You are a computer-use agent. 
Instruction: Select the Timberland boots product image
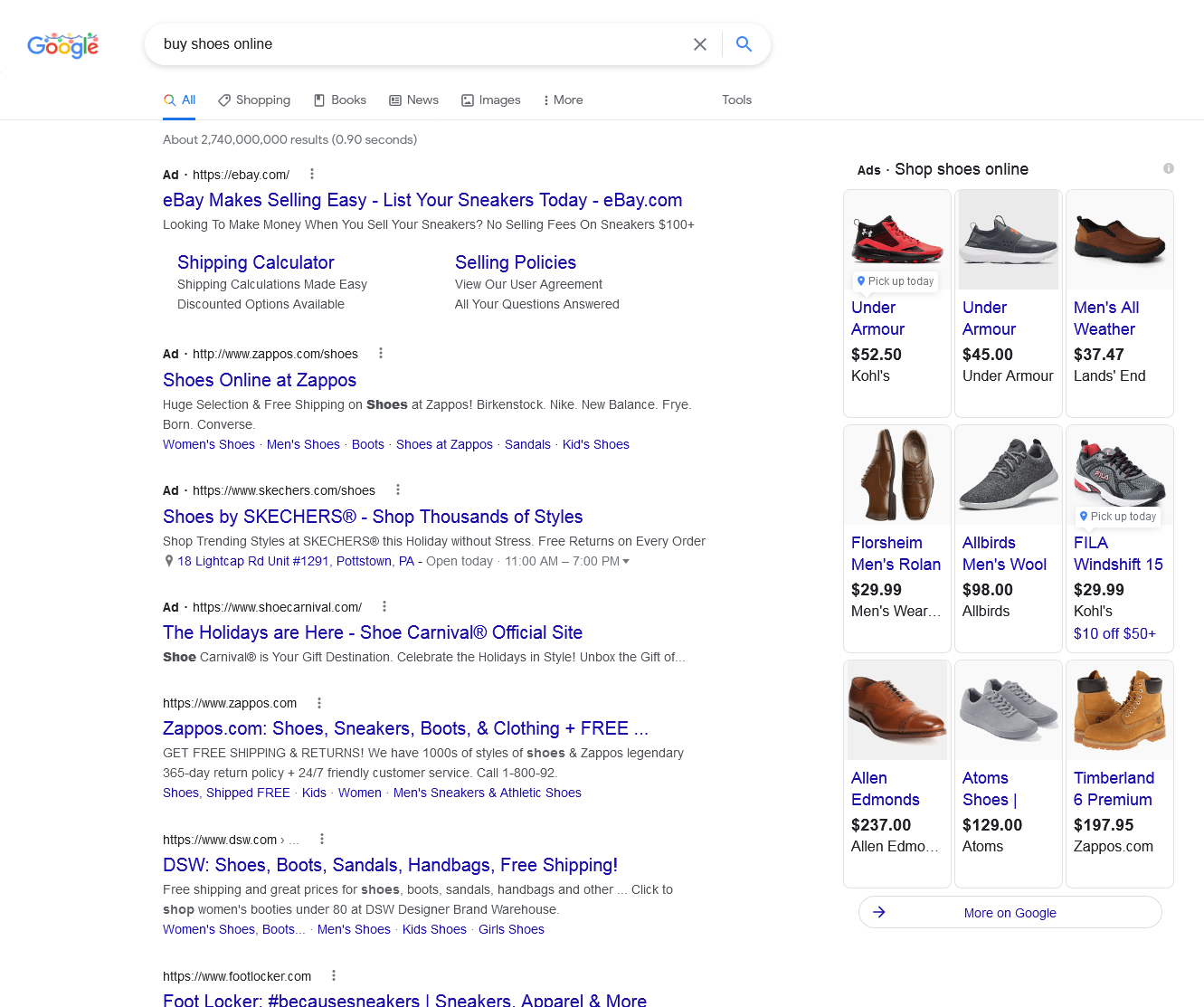[x=1119, y=710]
